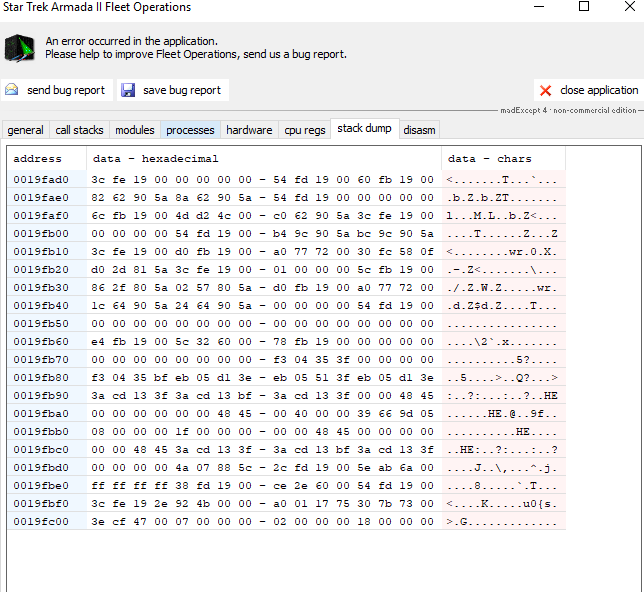Click hex data beginning 'ff ff ff ff 38 fd'
Viewport: 644px width, 592px height.
pos(262,486)
